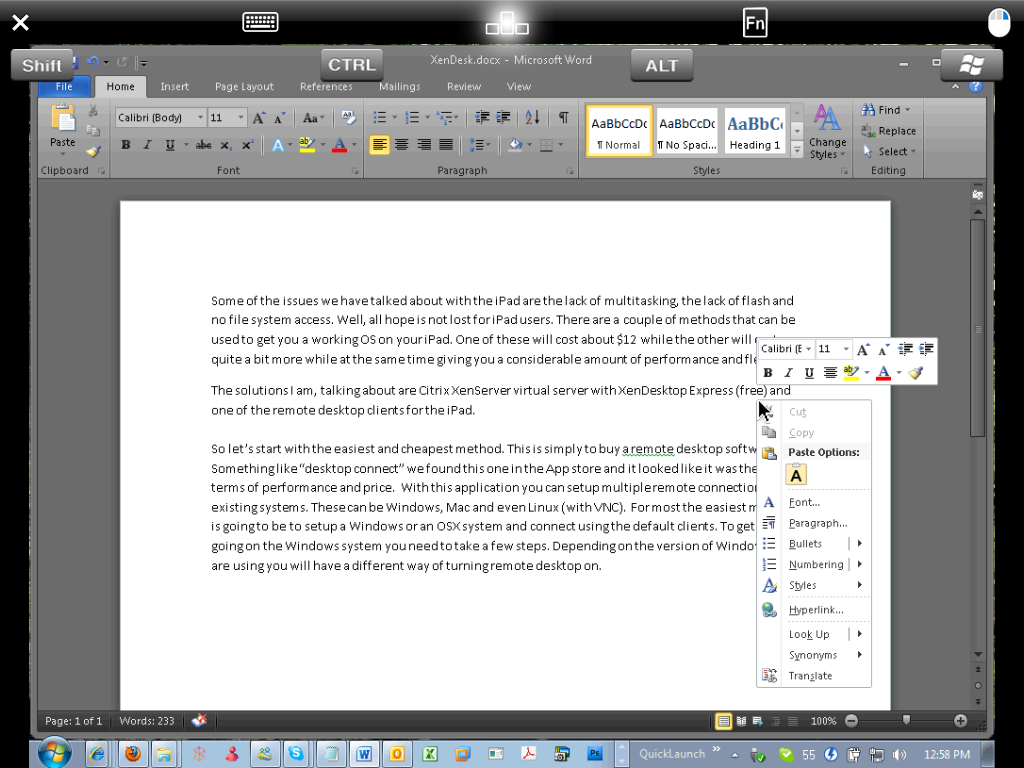
Task: Click the Text Effects glowing A icon
Action: [278, 145]
